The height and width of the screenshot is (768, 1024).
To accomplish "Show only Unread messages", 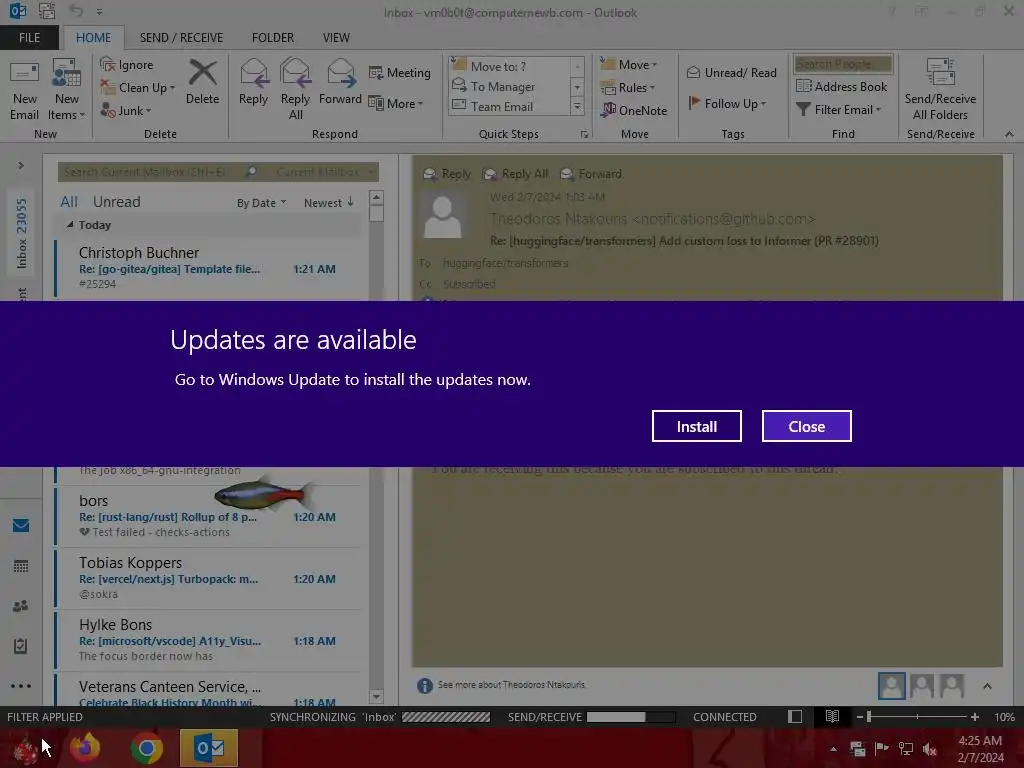I will coord(116,202).
